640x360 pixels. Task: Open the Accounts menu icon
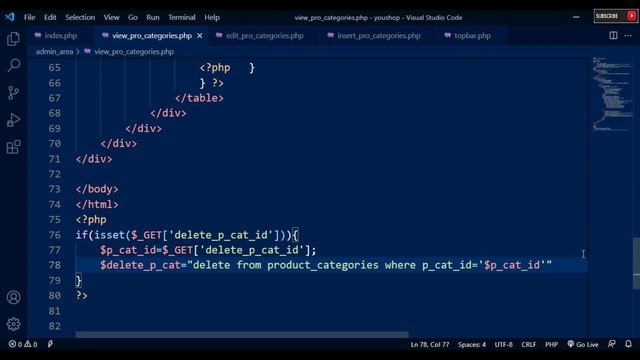pos(13,297)
